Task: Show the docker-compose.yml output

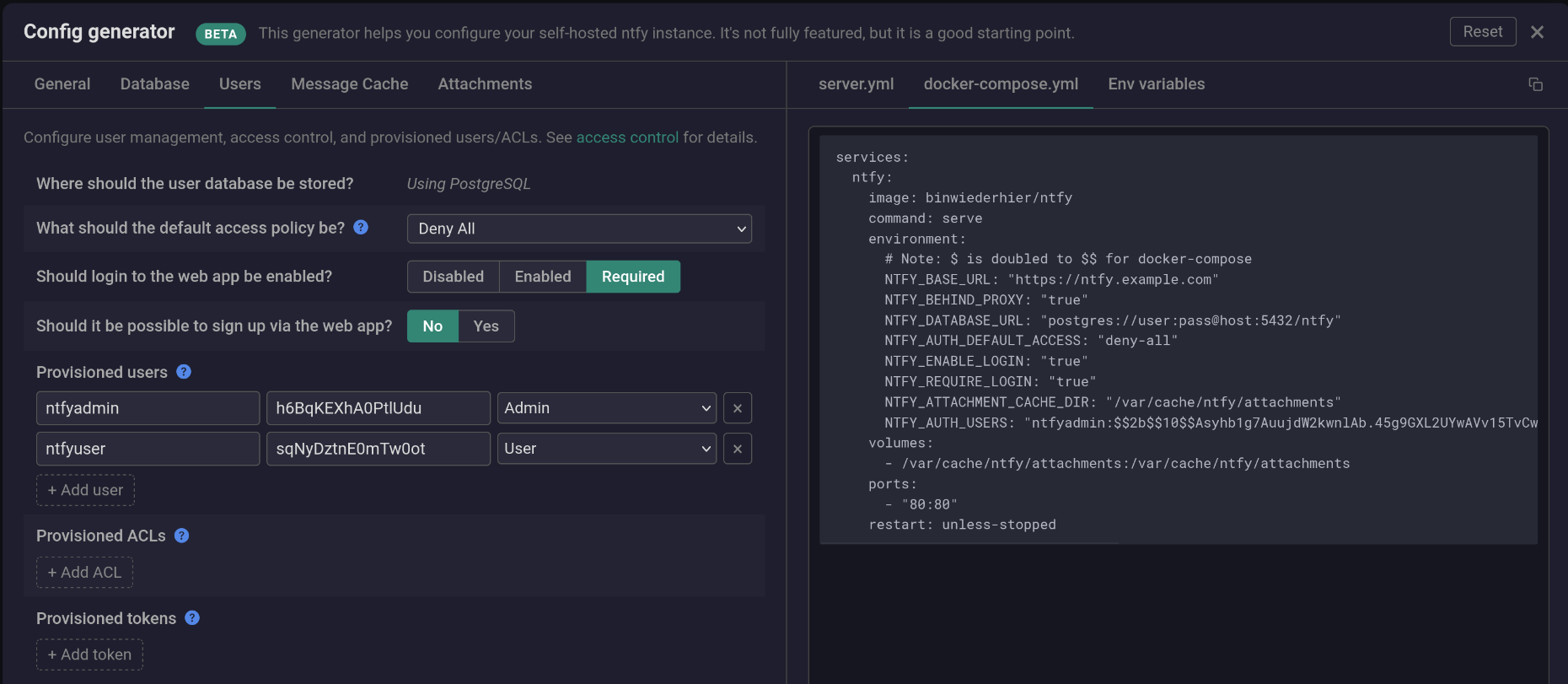Action: 1001,84
